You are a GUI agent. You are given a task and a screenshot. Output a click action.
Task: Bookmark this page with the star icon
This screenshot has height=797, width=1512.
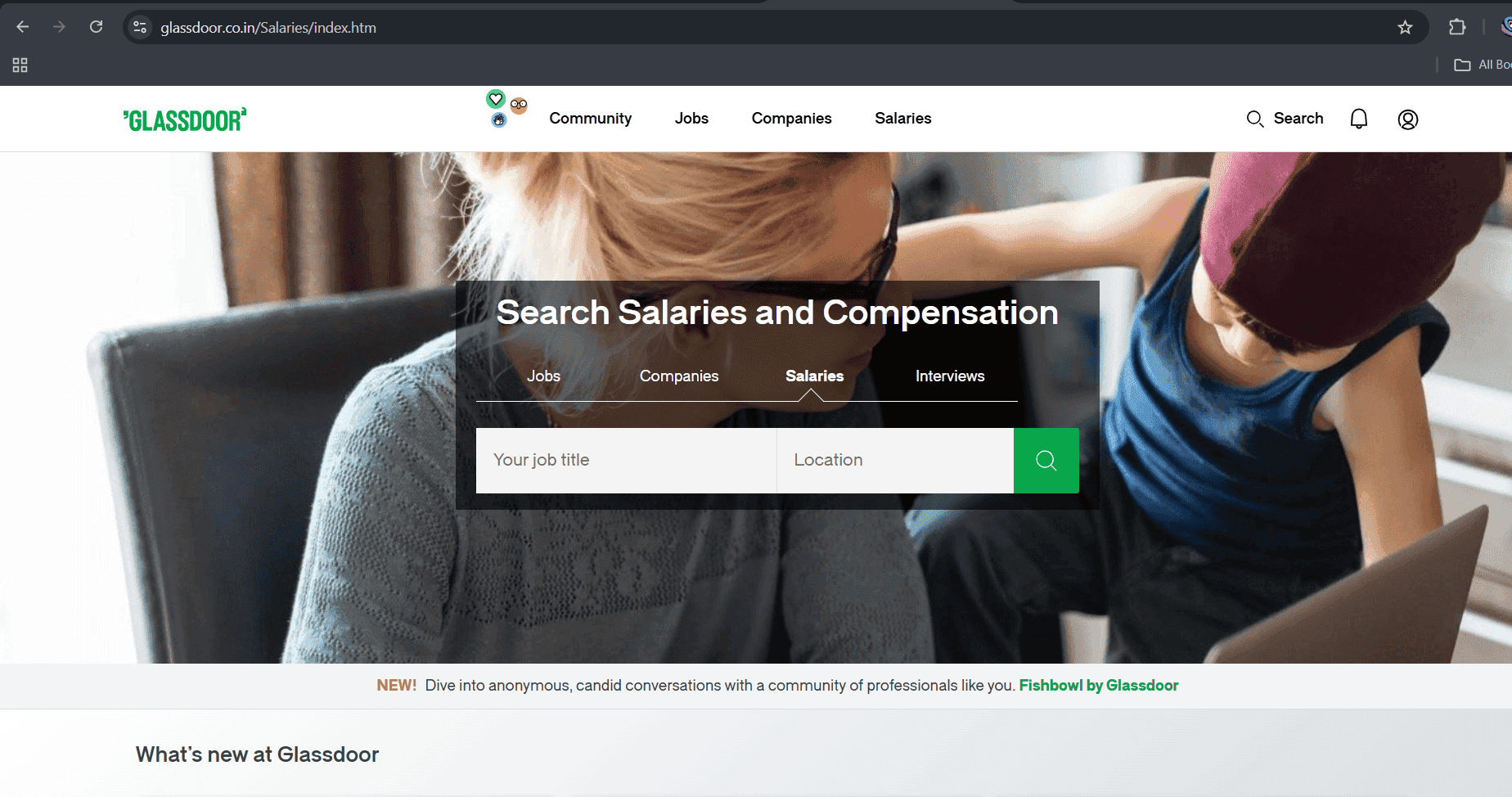pos(1405,27)
